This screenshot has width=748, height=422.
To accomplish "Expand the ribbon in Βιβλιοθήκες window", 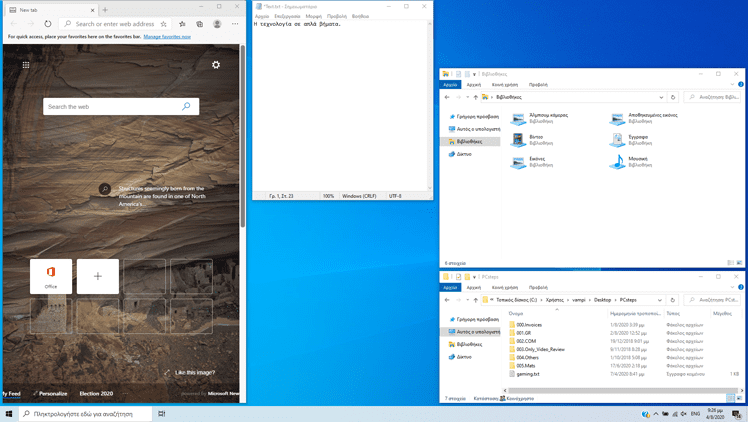I will pos(732,85).
